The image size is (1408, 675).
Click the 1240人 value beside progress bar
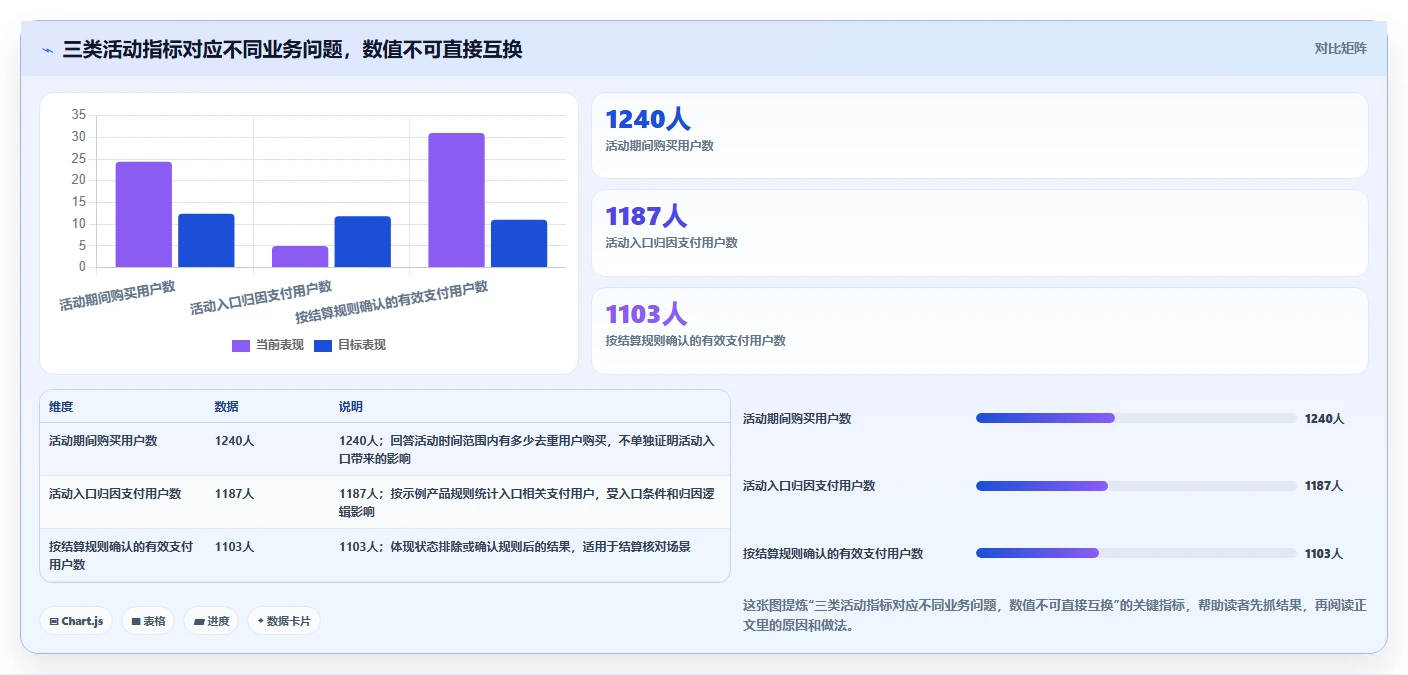point(1324,419)
